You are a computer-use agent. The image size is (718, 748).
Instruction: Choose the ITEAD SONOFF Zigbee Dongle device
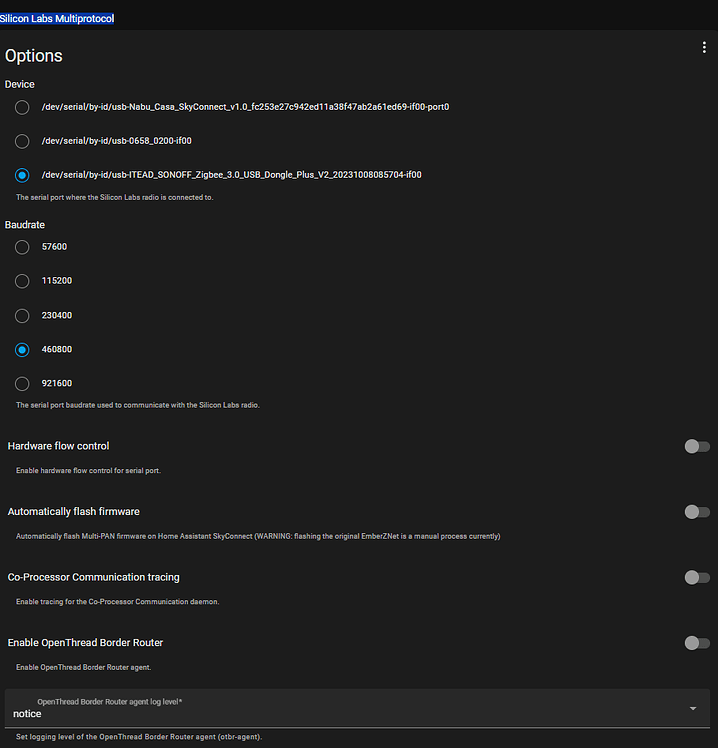click(22, 175)
